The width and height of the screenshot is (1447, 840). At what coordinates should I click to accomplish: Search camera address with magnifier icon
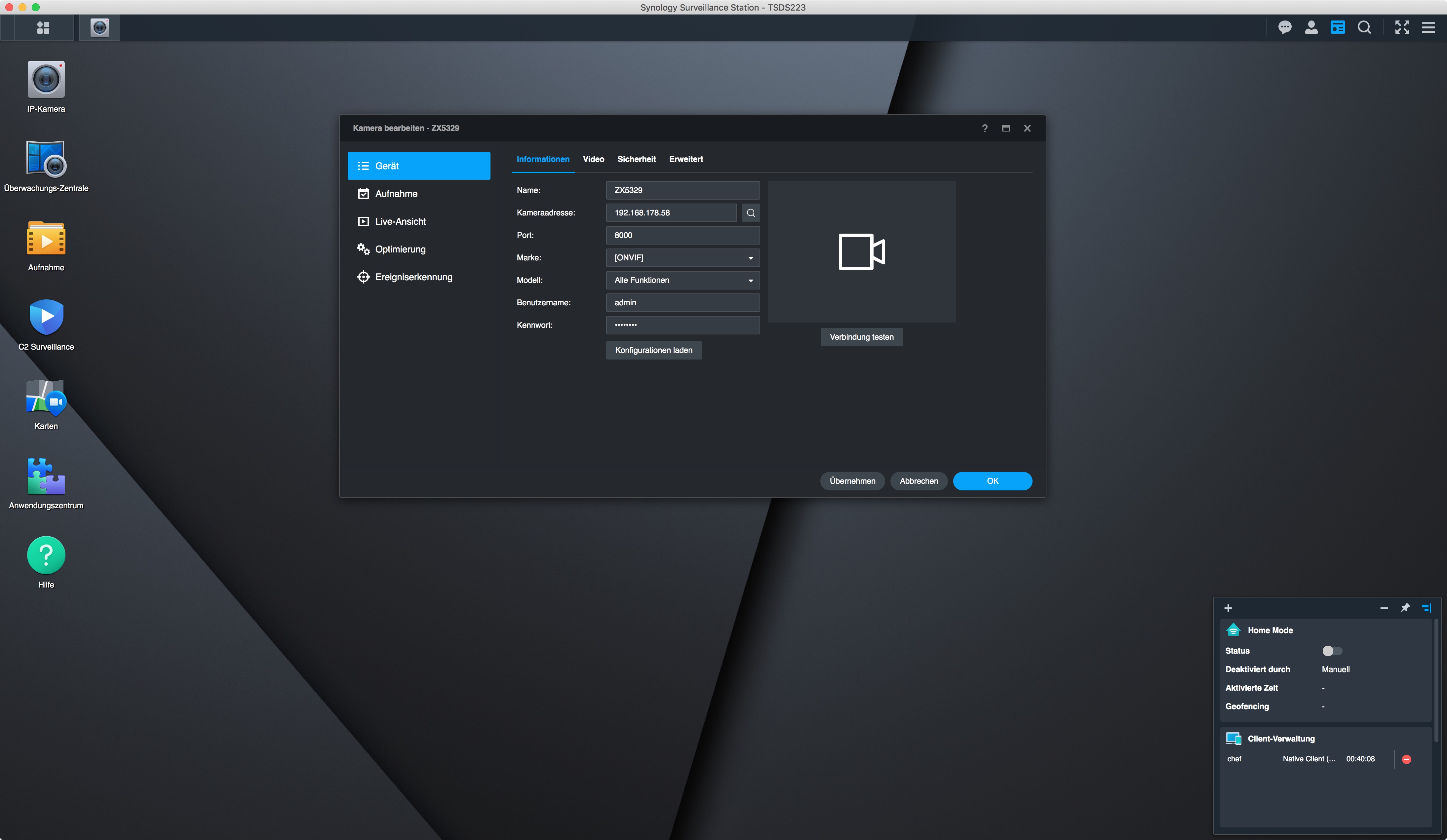751,213
